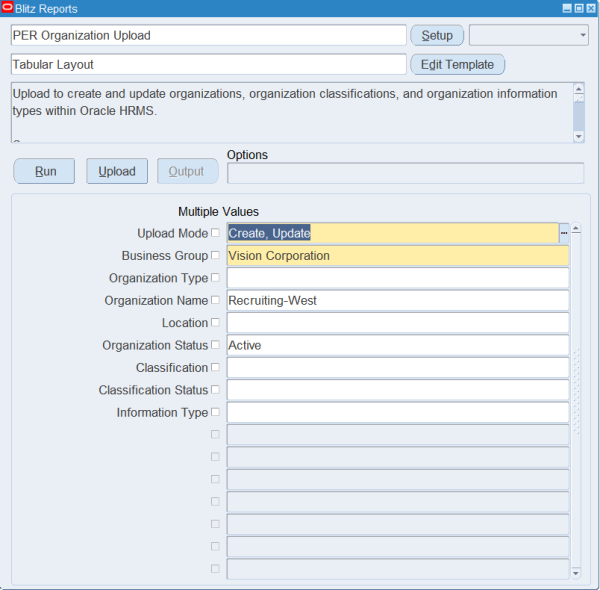Click the empty Information Type field
The height and width of the screenshot is (590, 600).
(x=398, y=412)
